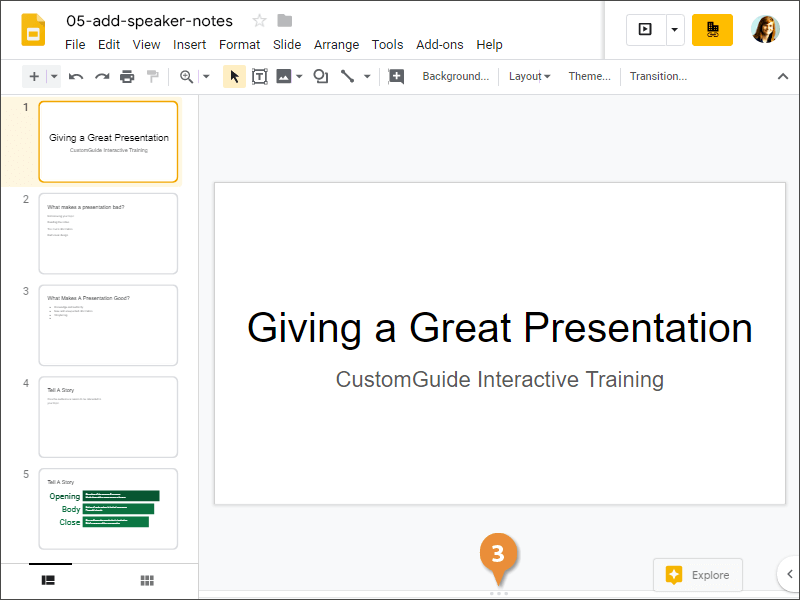Select slide 5 thumbnail with Opening Body Close chart
The width and height of the screenshot is (800, 600).
108,509
